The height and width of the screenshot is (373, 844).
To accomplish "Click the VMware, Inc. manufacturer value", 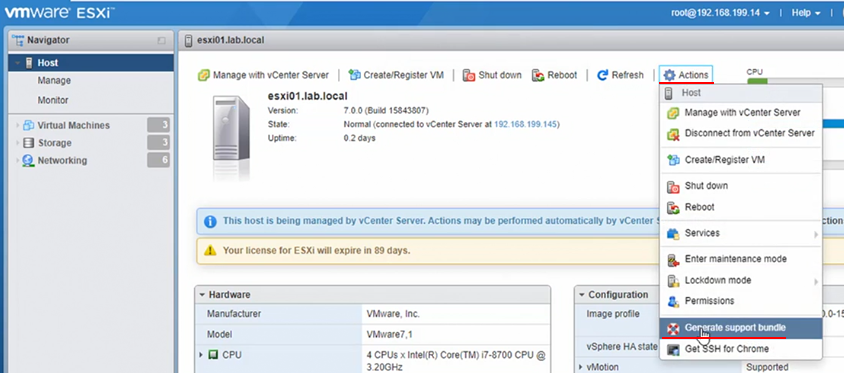I will coord(393,314).
